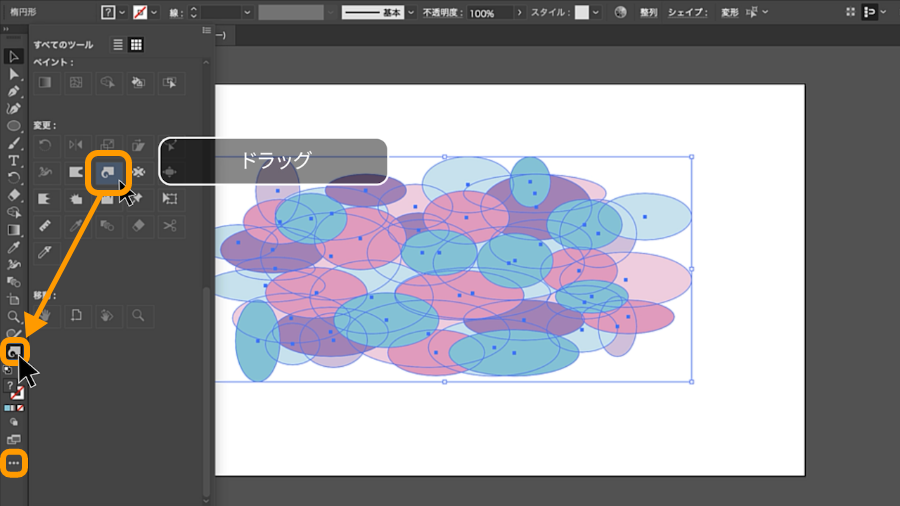
Task: Select the Rotate tool in the left toolbar
Action: click(x=14, y=178)
